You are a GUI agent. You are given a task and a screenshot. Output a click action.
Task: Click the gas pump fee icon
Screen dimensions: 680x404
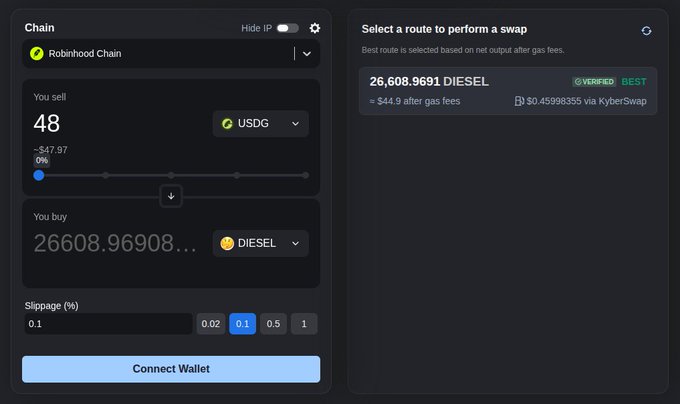[x=519, y=101]
